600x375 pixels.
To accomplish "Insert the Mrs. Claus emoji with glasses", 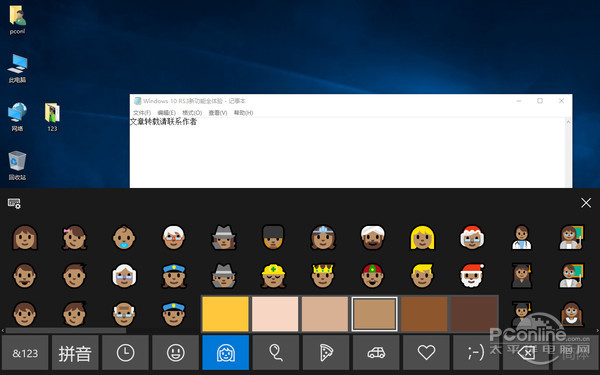I will click(472, 238).
